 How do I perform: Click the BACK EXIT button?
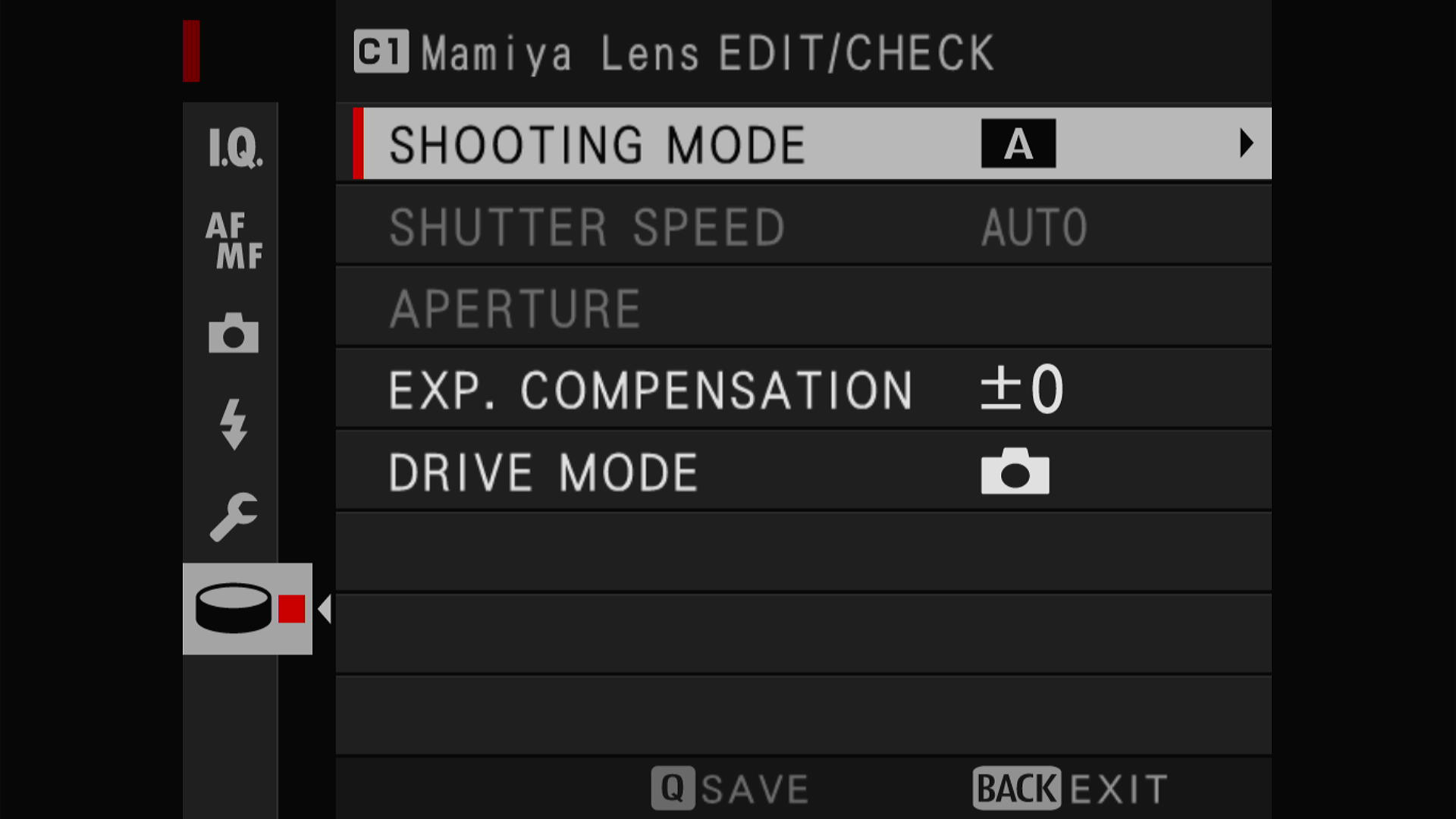[1070, 789]
